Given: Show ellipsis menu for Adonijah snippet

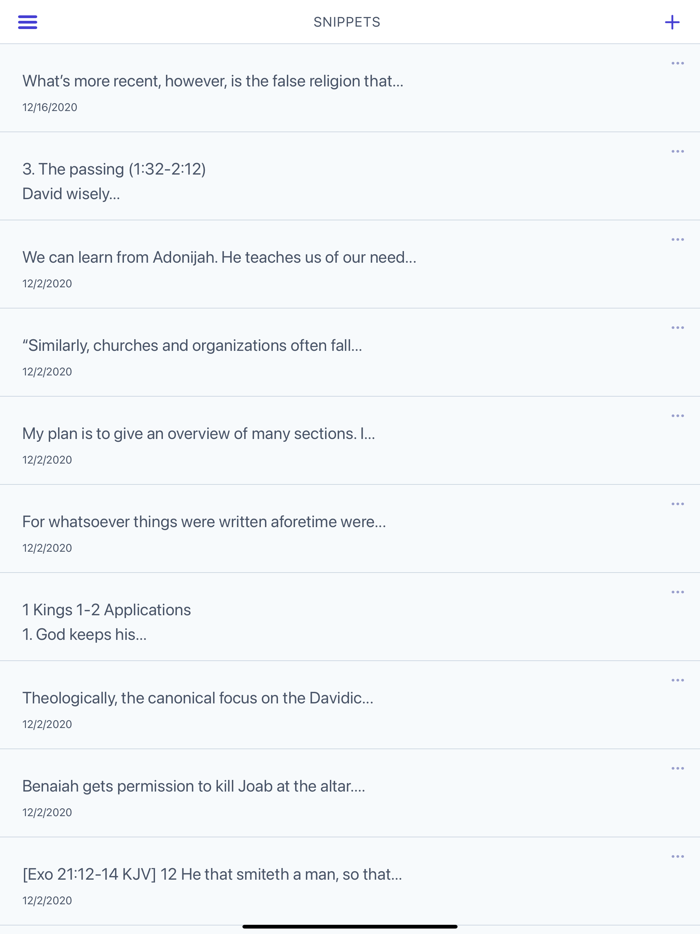Looking at the screenshot, I should [x=677, y=240].
